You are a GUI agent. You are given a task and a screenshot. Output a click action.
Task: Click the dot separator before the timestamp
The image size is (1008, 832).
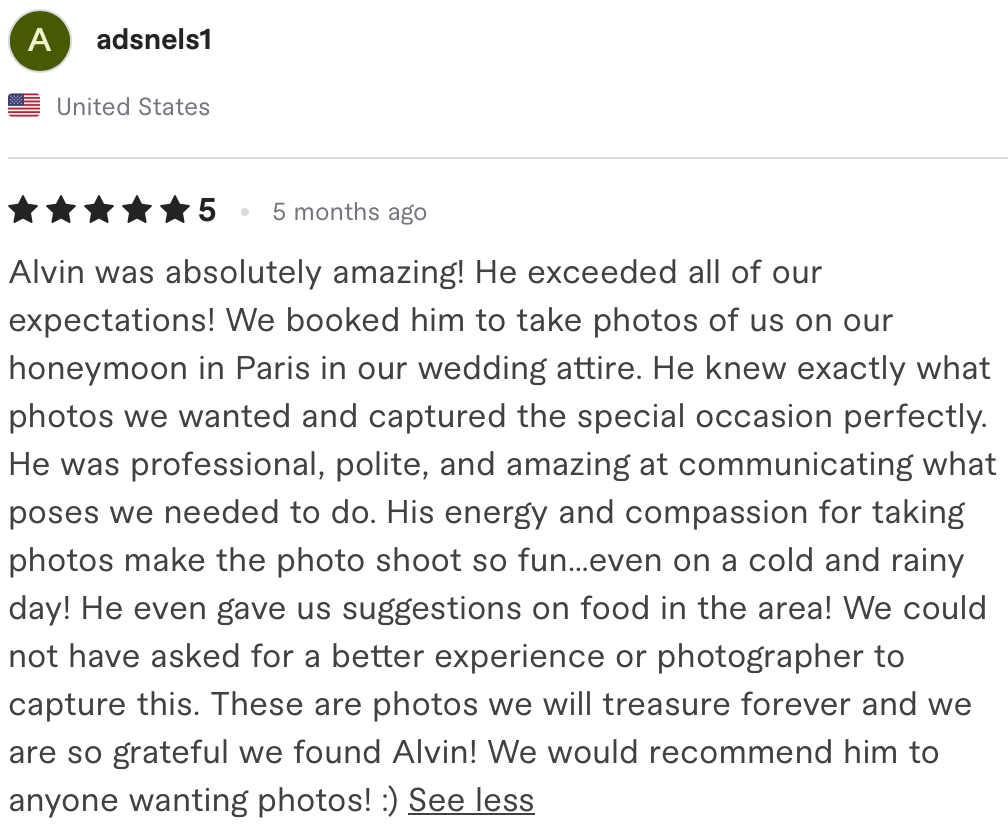click(x=245, y=212)
